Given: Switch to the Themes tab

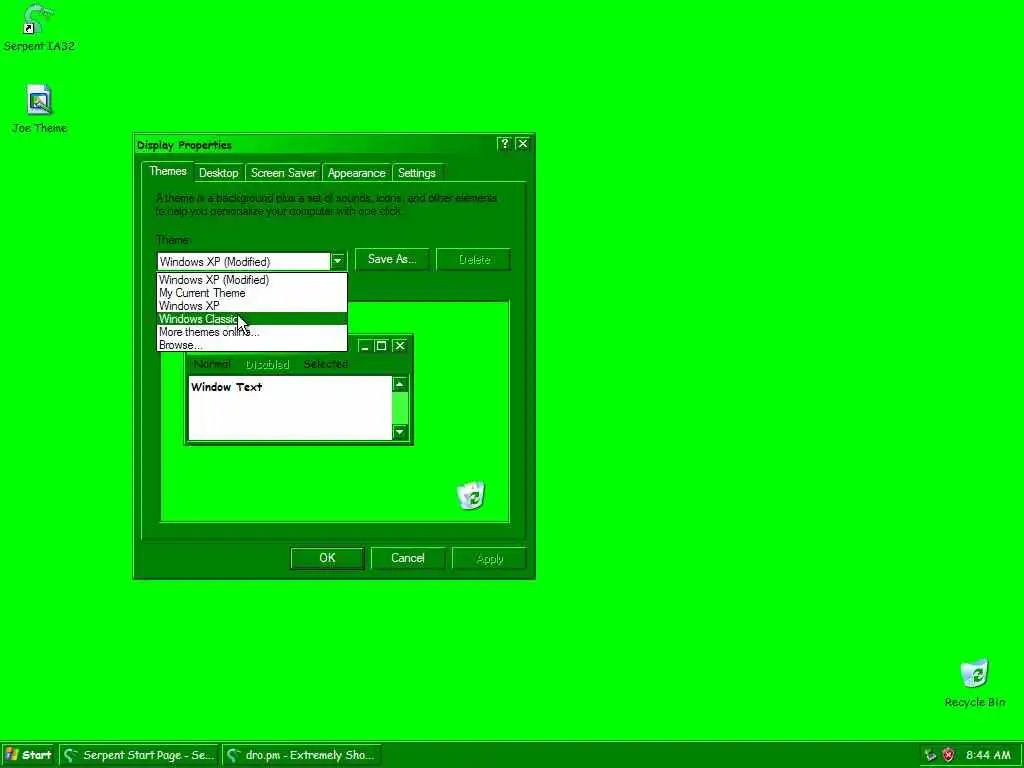Looking at the screenshot, I should pos(167,171).
